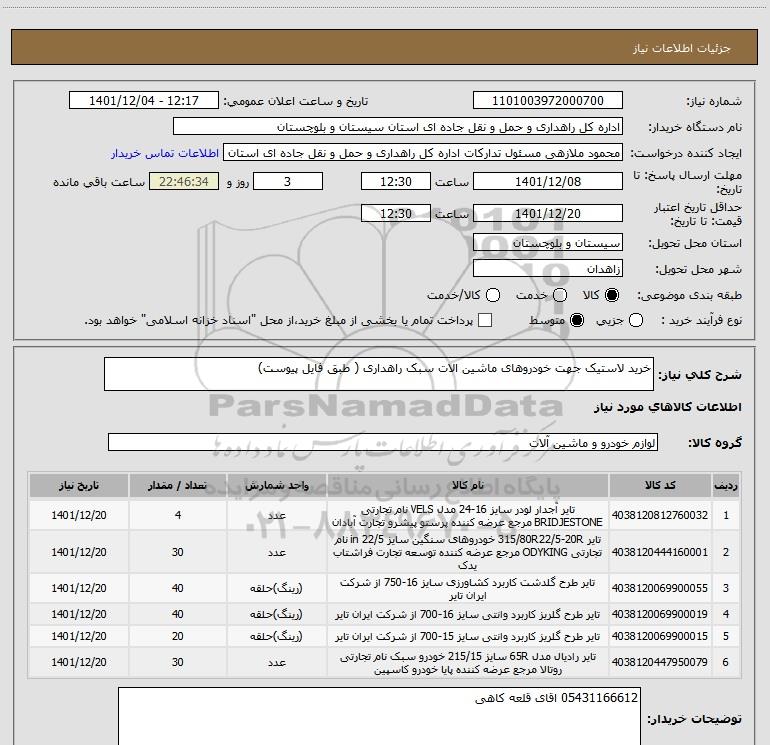The image size is (770, 745).
Task: Select the کالا/خدمت radio button
Action: [493, 295]
